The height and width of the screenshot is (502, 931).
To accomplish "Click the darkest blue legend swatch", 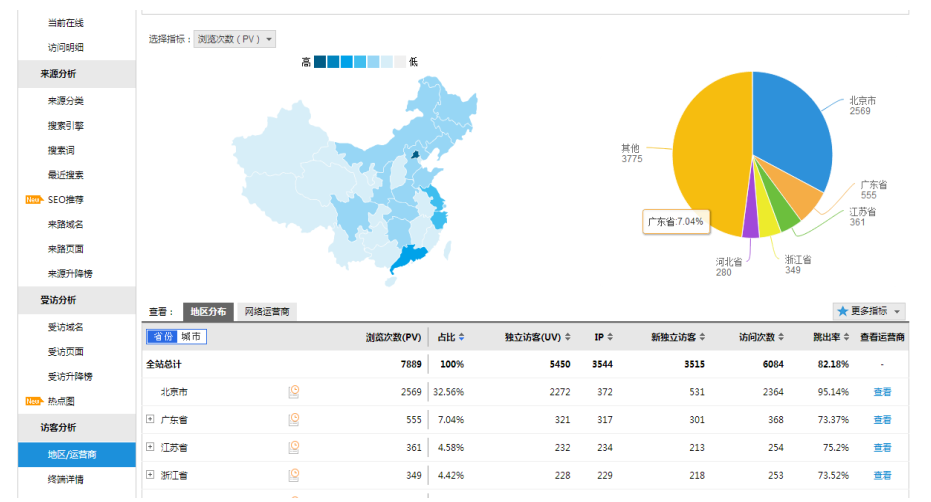I will 320,62.
